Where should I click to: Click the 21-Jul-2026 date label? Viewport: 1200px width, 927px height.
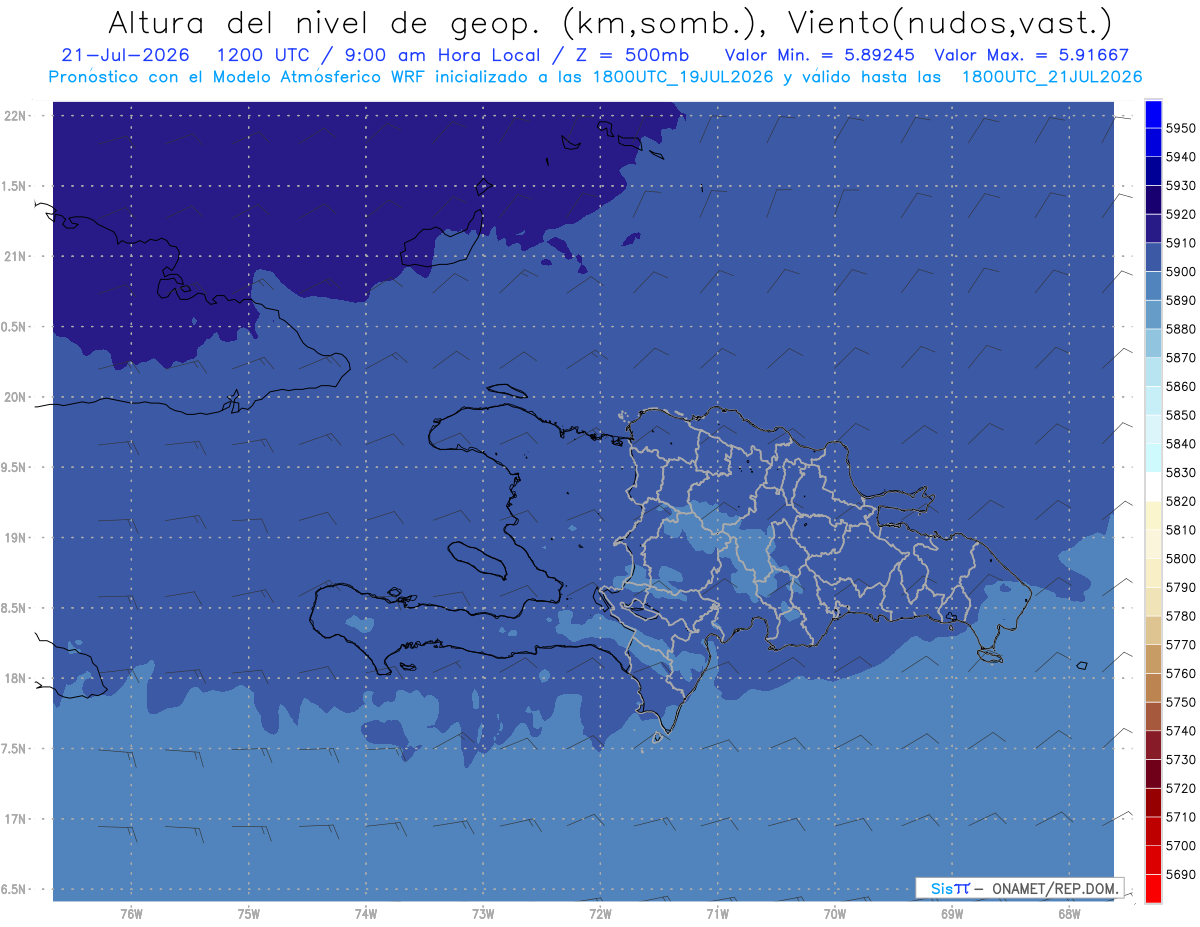coord(119,55)
